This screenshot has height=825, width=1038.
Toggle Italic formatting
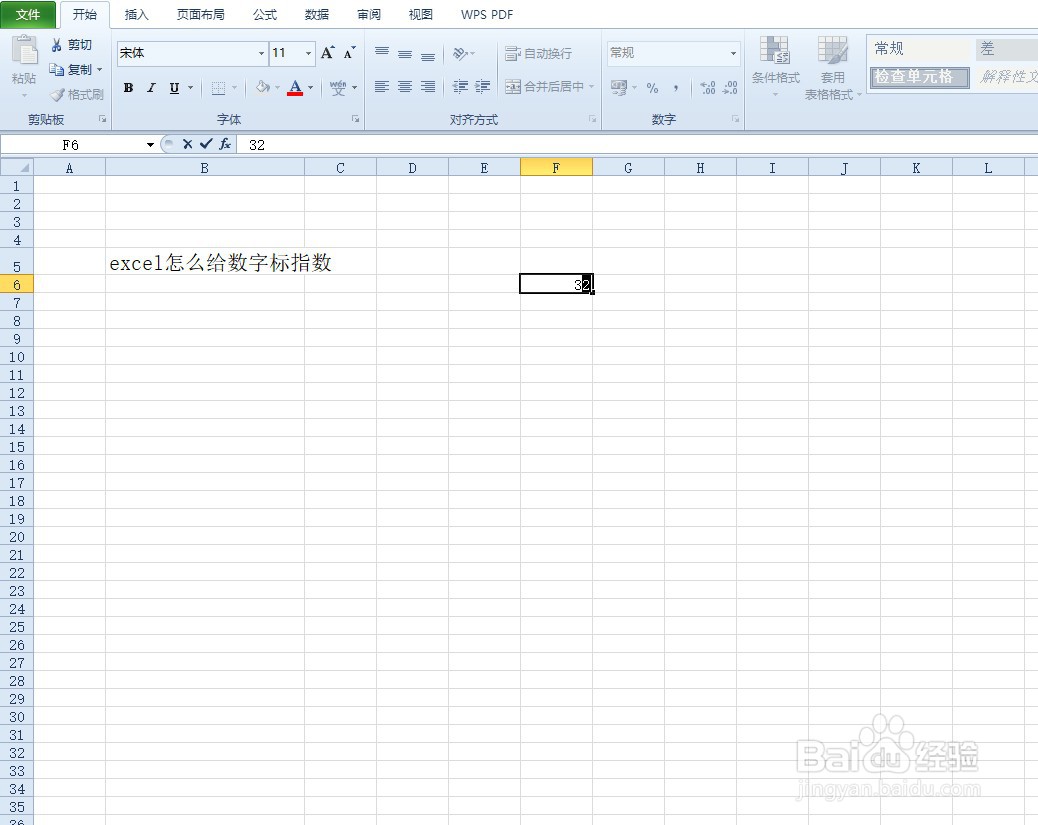pos(151,88)
